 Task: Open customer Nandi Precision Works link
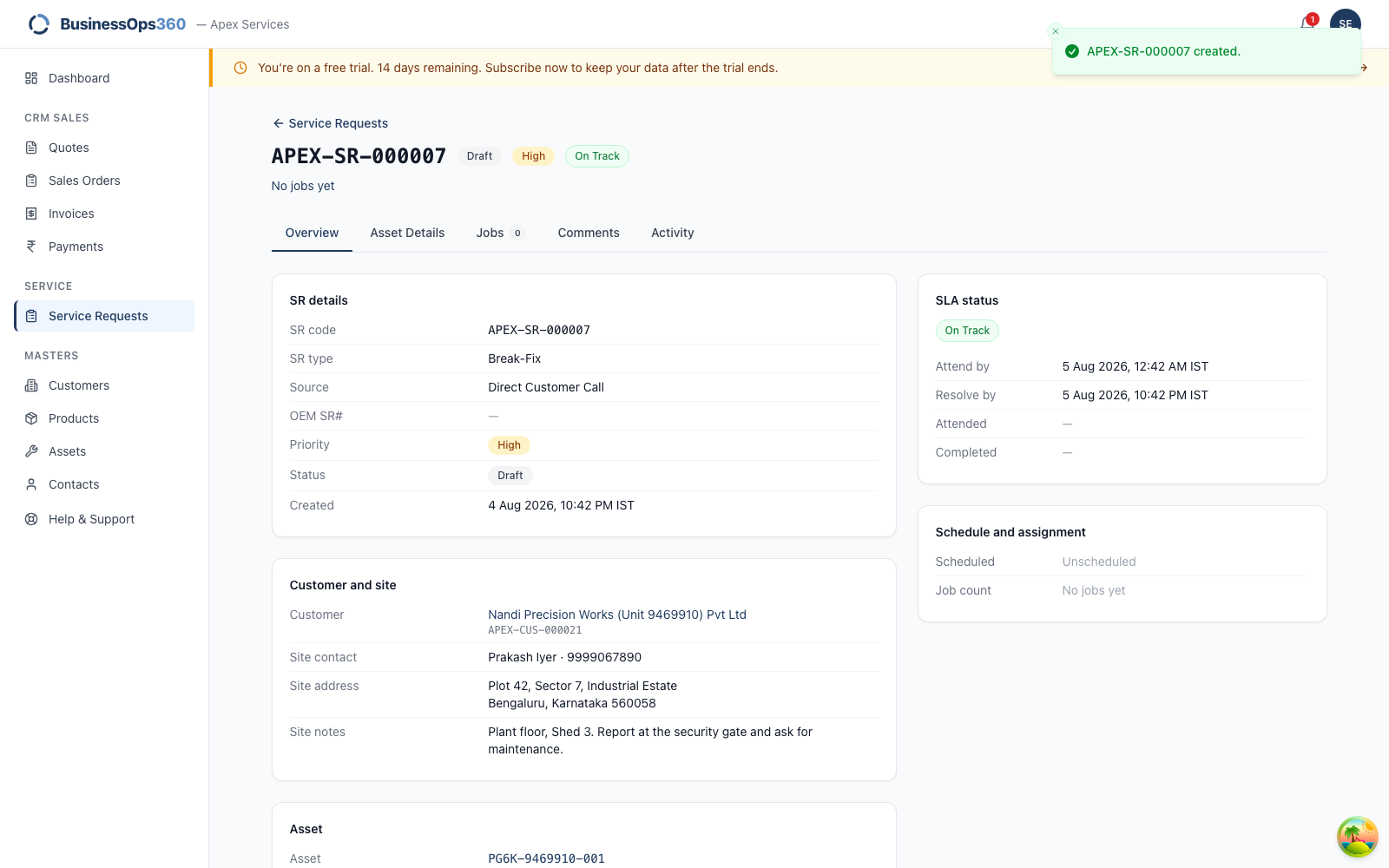(x=617, y=615)
